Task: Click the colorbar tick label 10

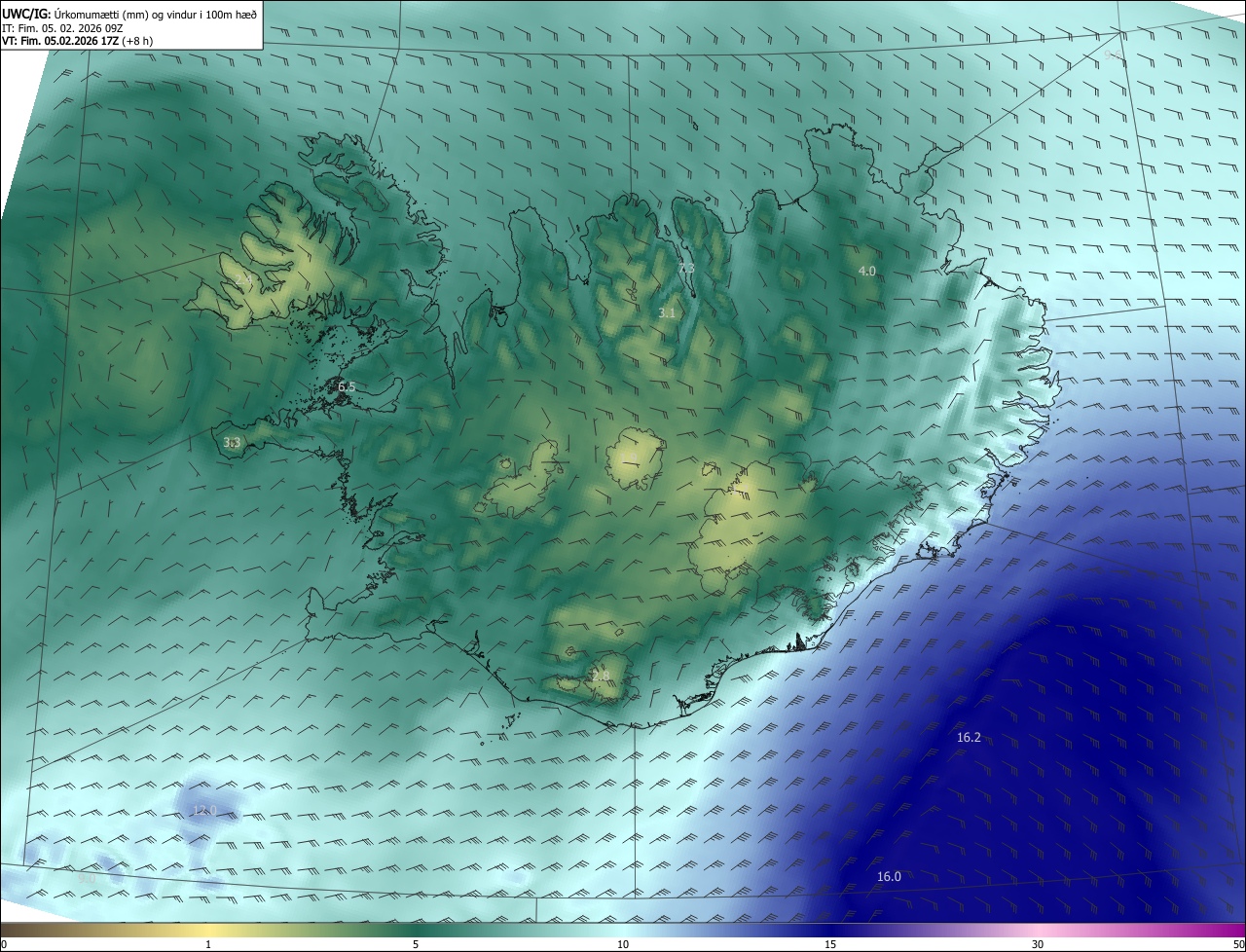Action: (x=623, y=945)
